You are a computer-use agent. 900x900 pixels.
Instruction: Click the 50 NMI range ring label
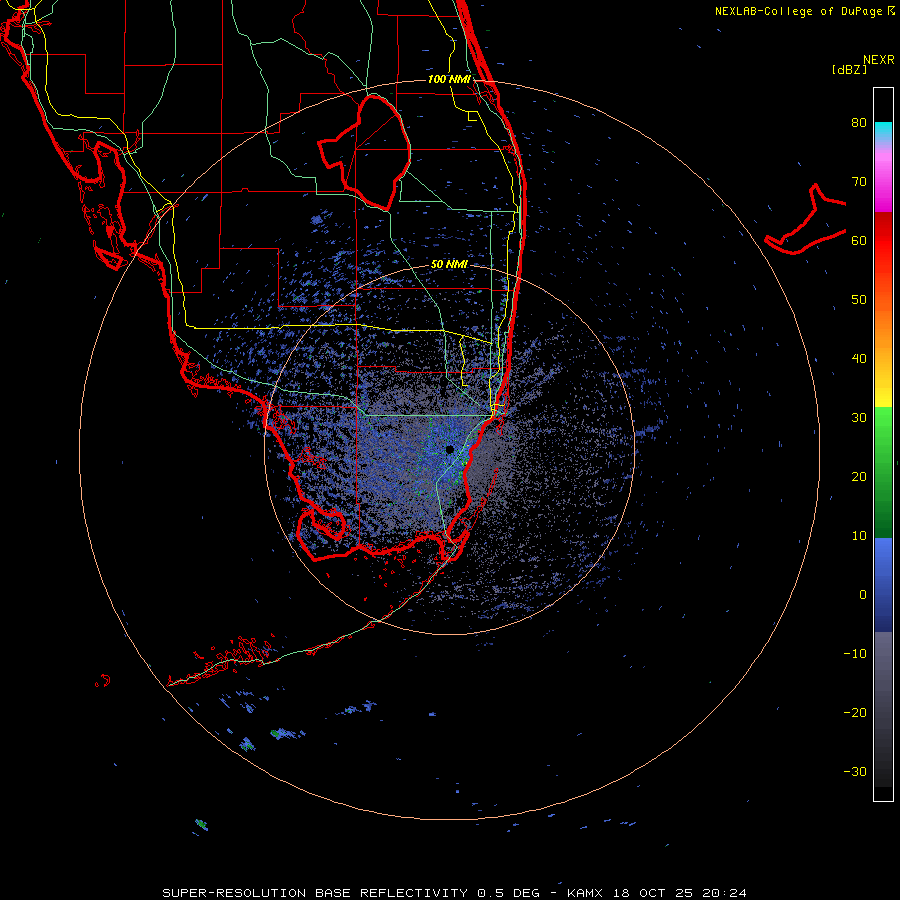click(449, 265)
